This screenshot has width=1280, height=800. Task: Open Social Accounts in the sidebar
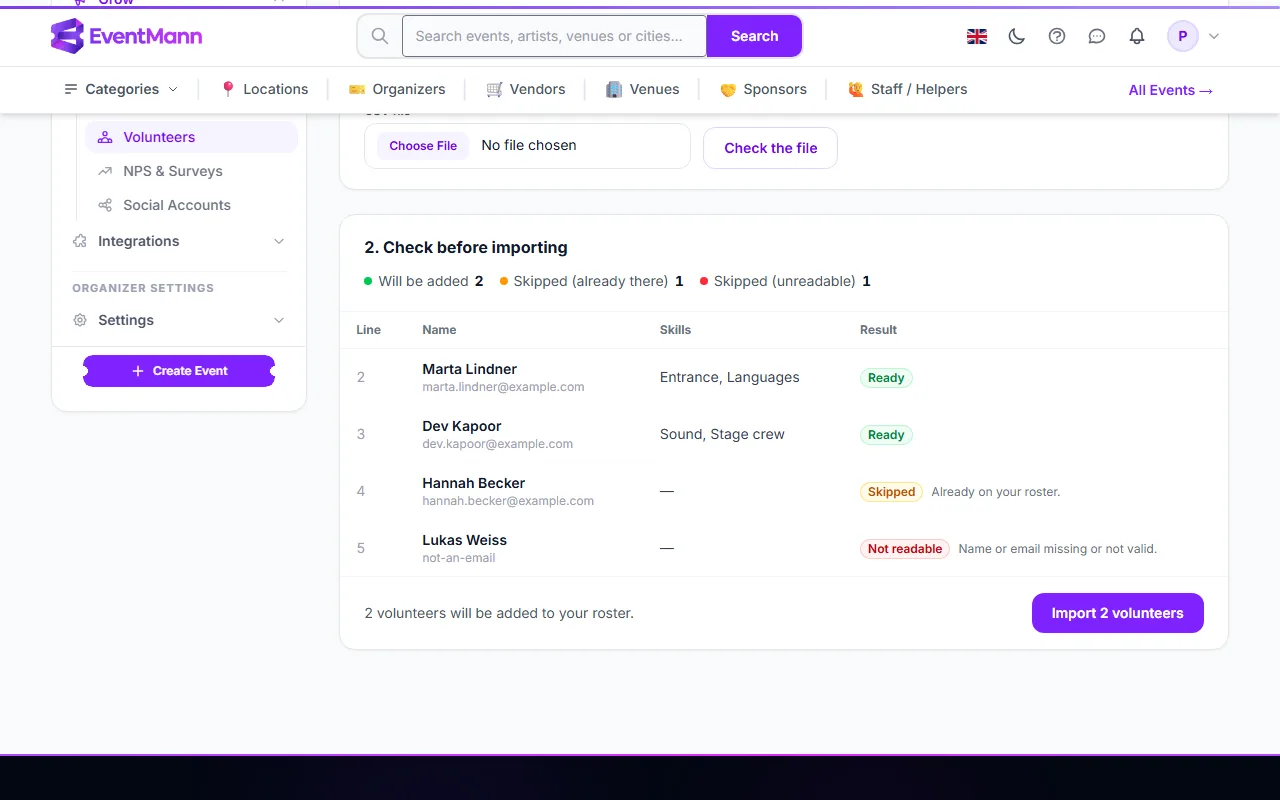coord(191,205)
